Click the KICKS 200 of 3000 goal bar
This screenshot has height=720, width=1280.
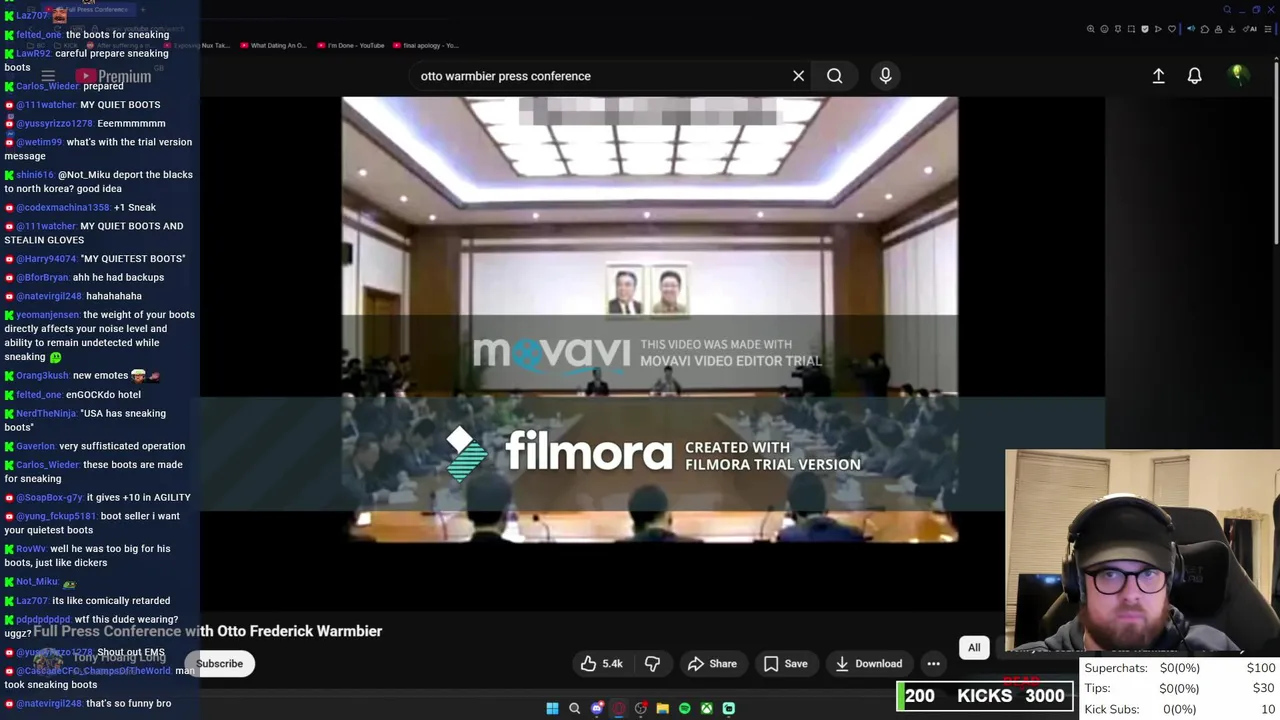985,696
